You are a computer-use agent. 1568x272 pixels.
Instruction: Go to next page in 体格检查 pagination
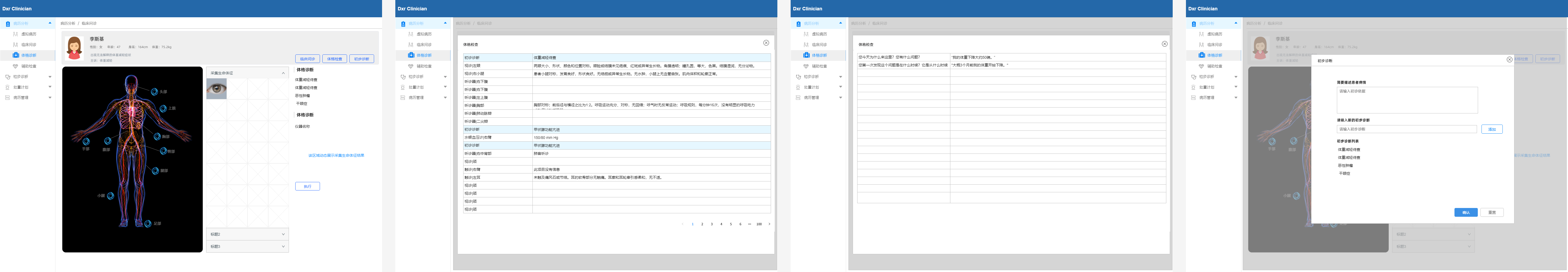[769, 224]
